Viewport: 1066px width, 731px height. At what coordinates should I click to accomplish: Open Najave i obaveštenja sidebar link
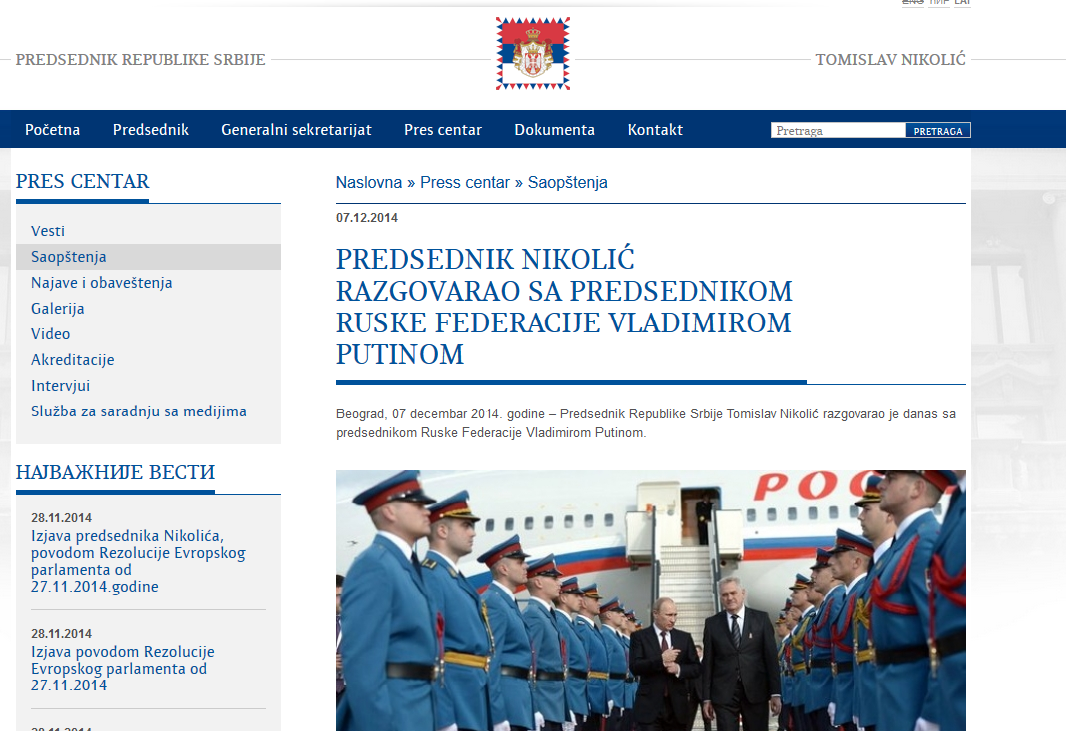(102, 283)
